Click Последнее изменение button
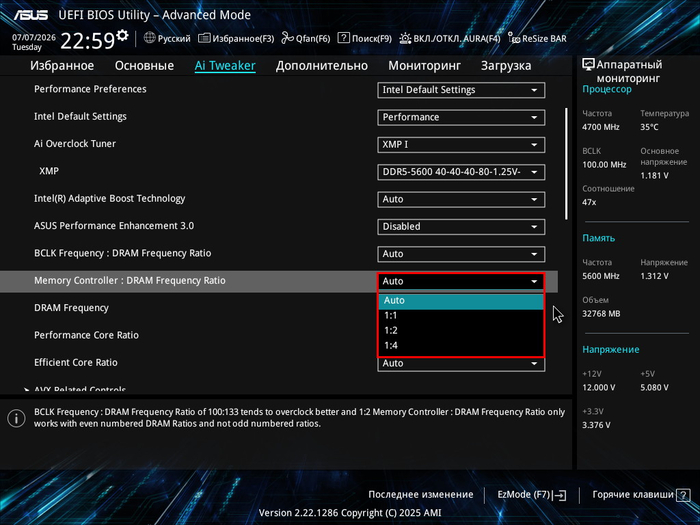This screenshot has width=700, height=525. (421, 495)
